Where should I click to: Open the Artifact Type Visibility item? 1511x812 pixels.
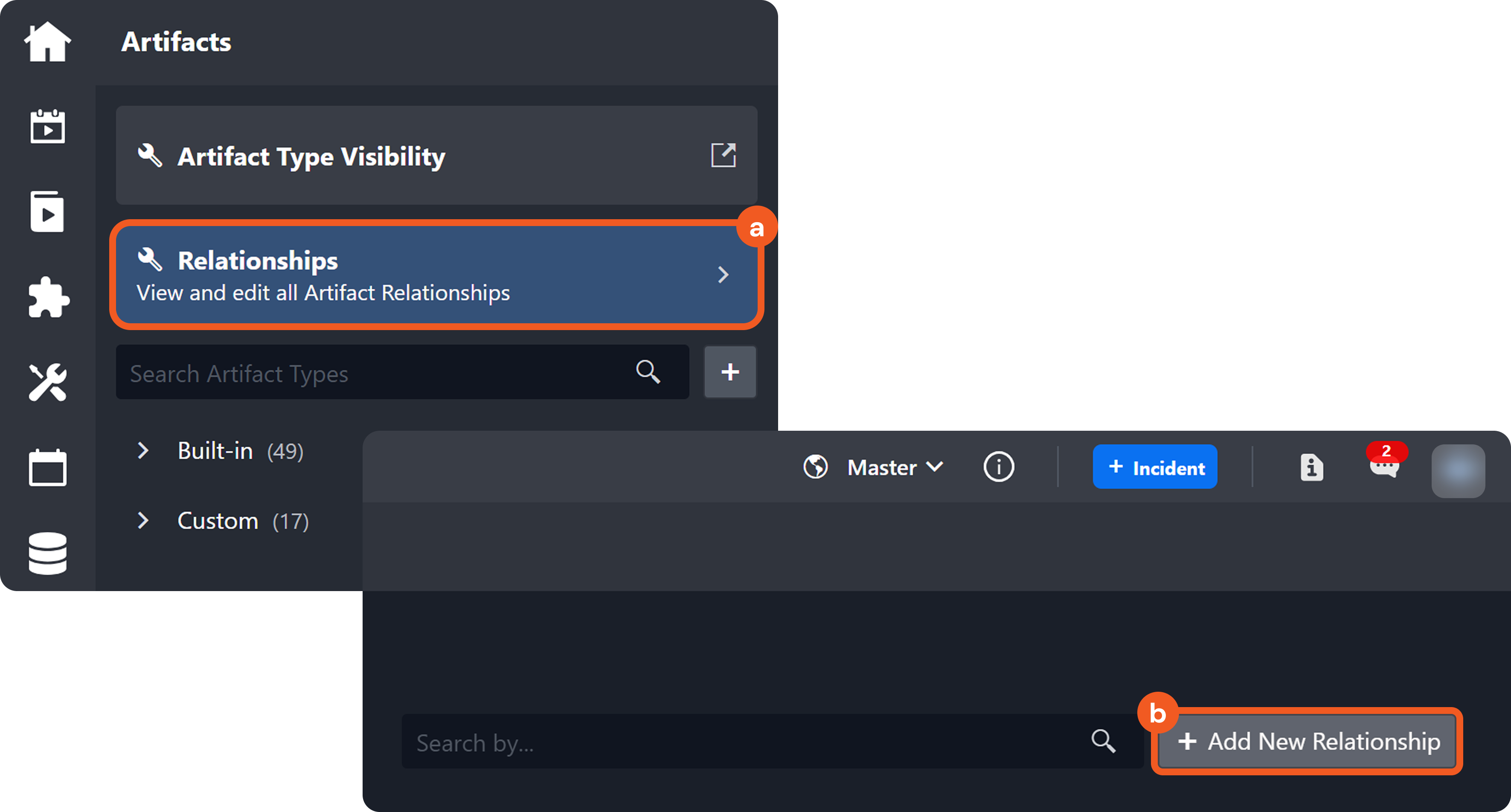point(410,156)
